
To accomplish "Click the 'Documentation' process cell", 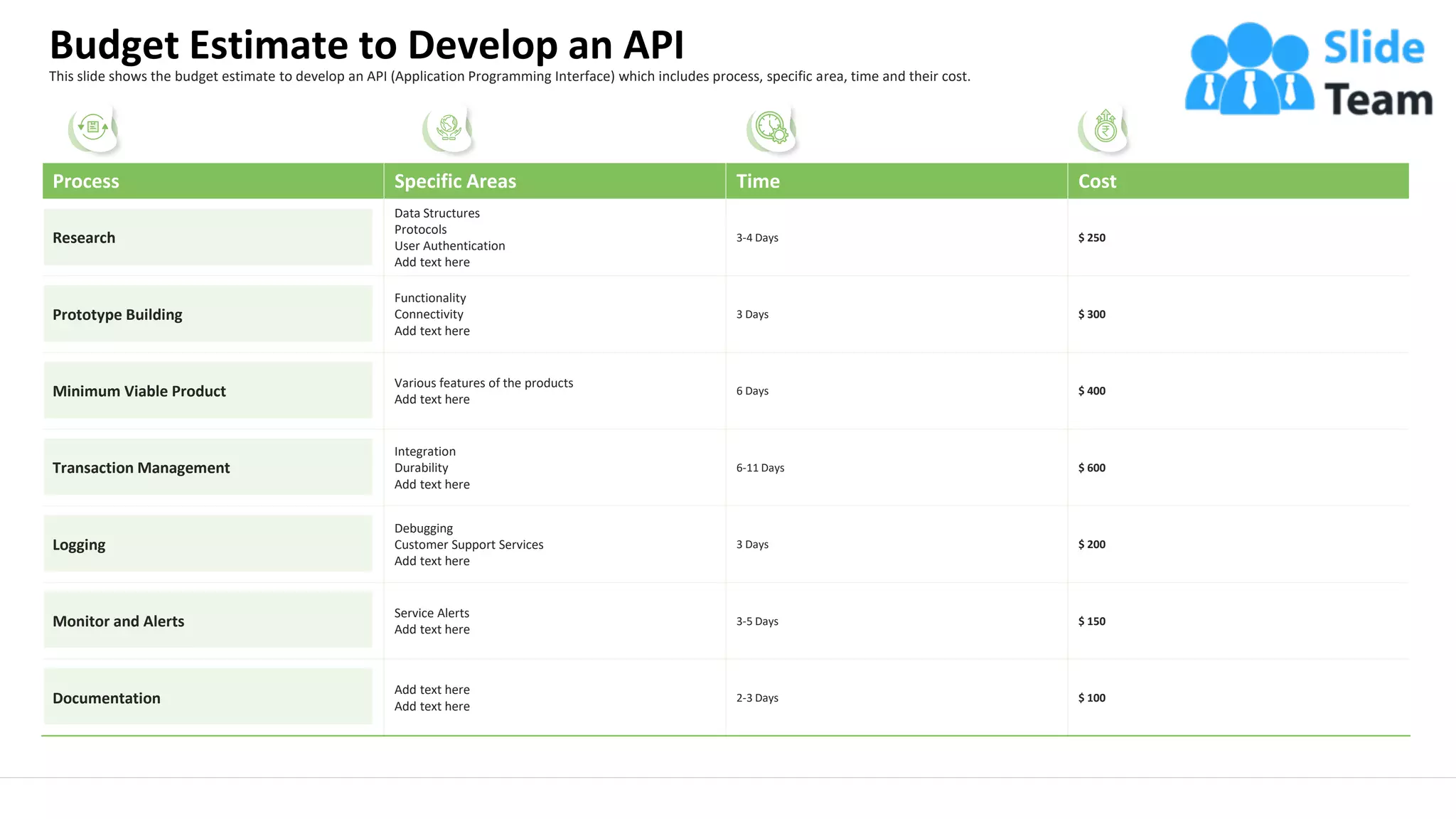I will point(208,698).
